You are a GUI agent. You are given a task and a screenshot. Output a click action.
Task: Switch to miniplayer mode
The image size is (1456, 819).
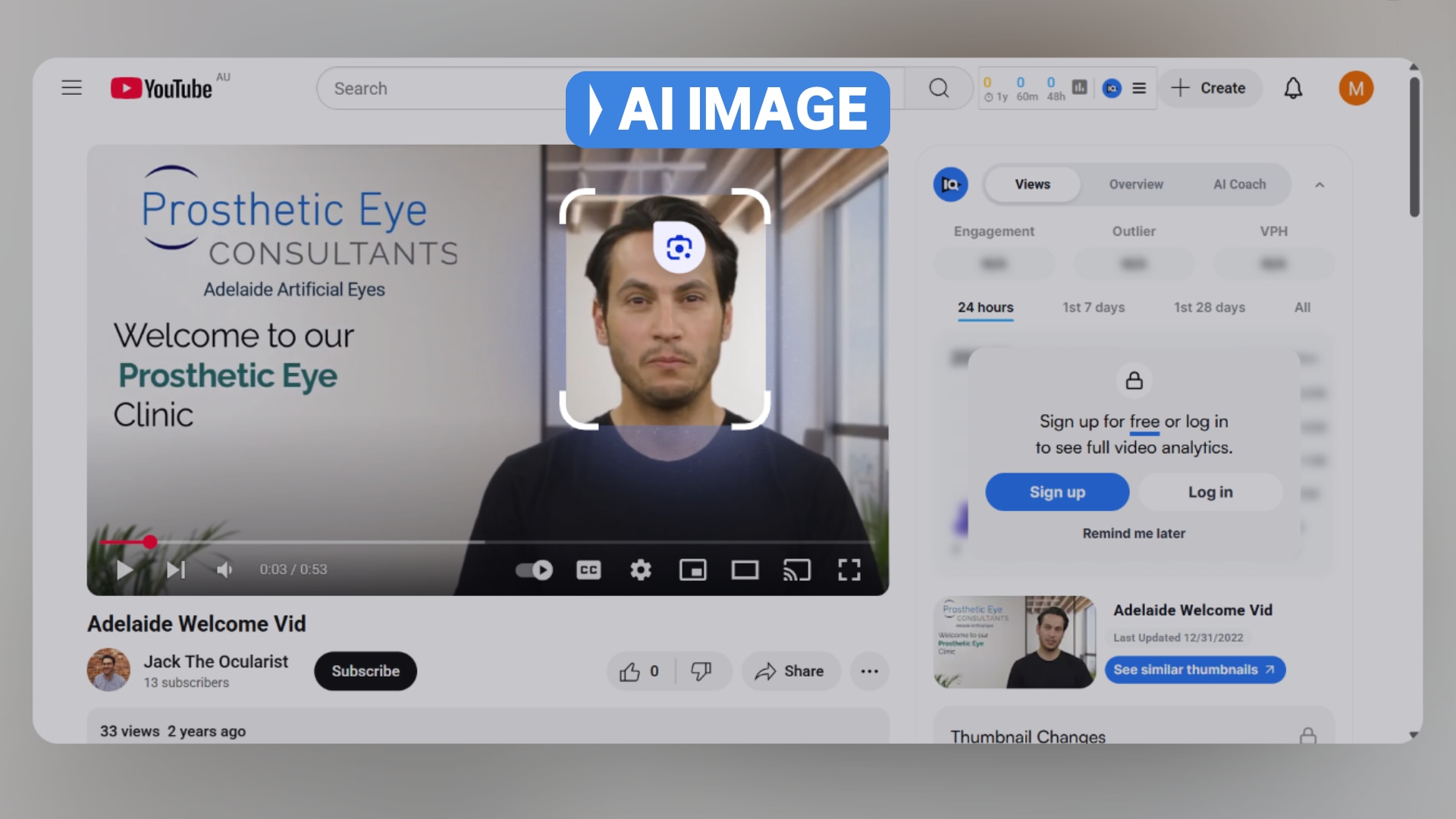(692, 570)
